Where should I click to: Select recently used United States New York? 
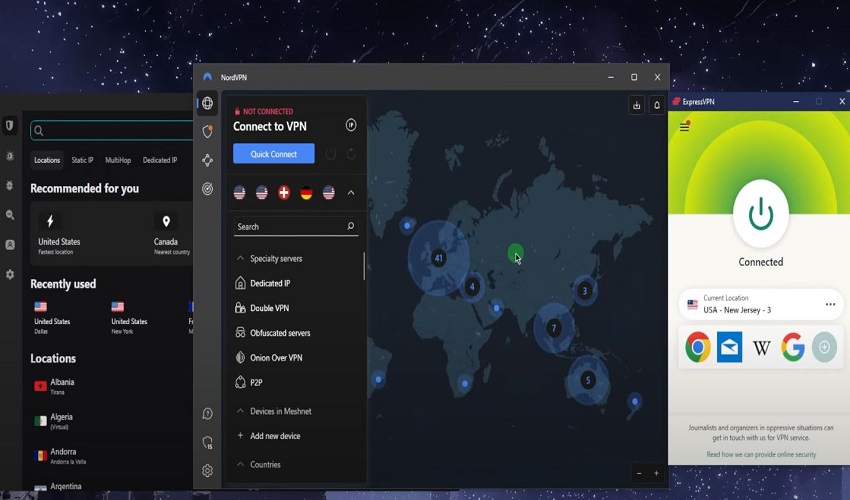click(129, 317)
